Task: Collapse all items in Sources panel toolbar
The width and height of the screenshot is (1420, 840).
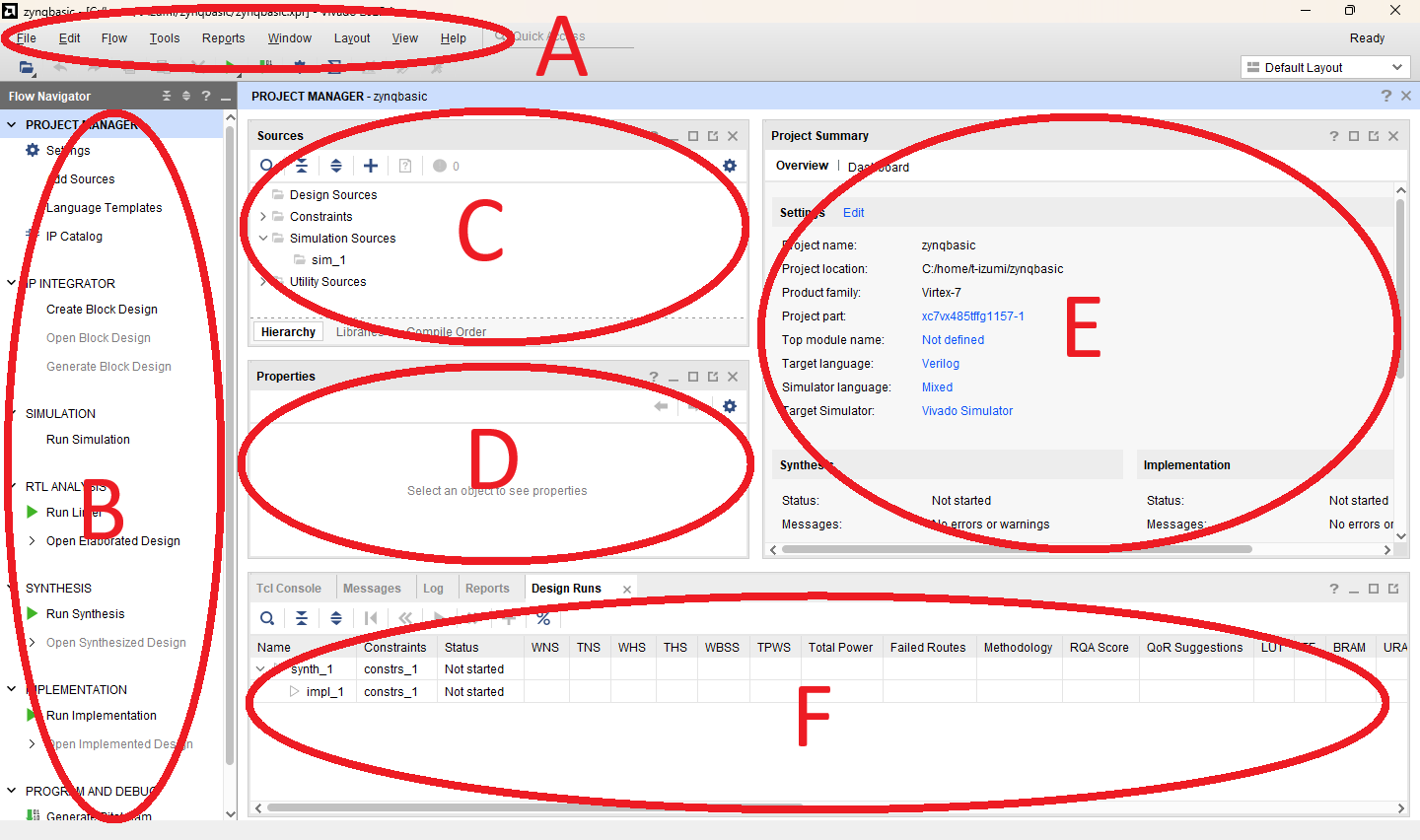Action: pyautogui.click(x=302, y=166)
